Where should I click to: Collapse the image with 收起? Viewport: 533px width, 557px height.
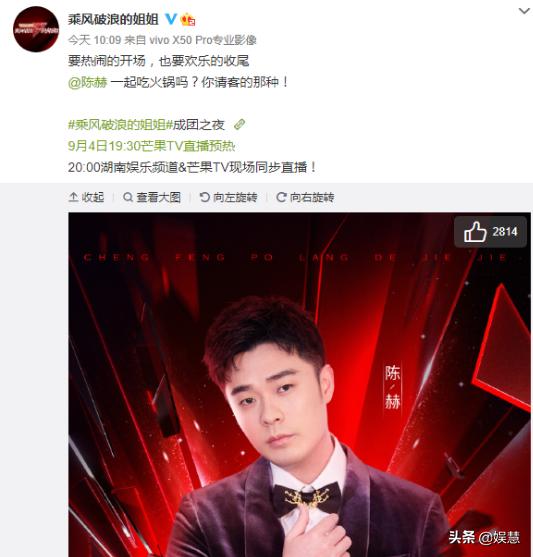(x=86, y=197)
